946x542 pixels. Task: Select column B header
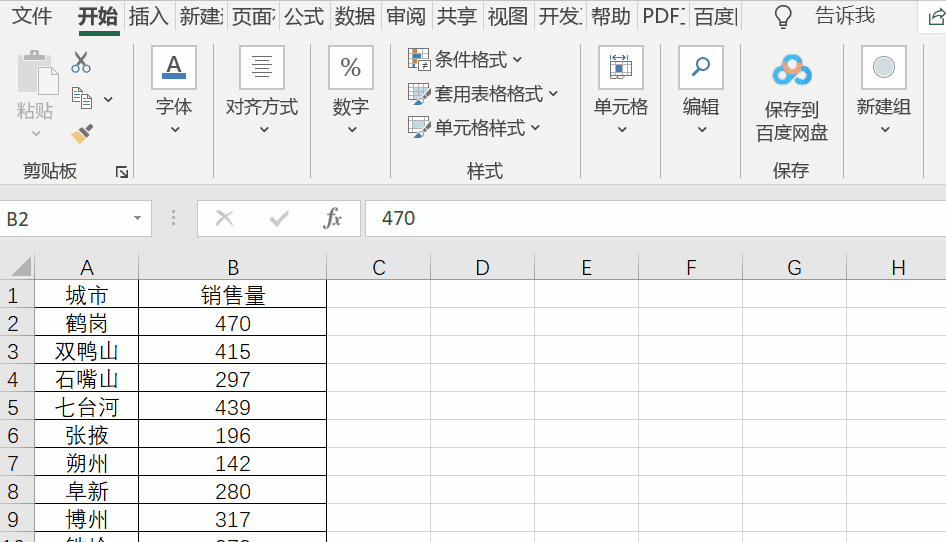click(233, 267)
